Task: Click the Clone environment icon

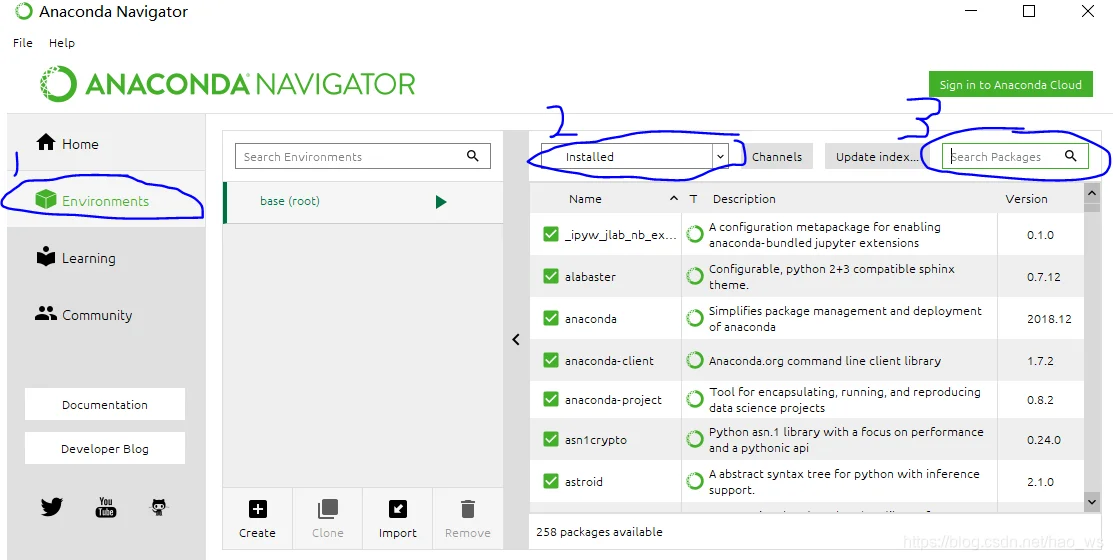Action: click(x=327, y=509)
